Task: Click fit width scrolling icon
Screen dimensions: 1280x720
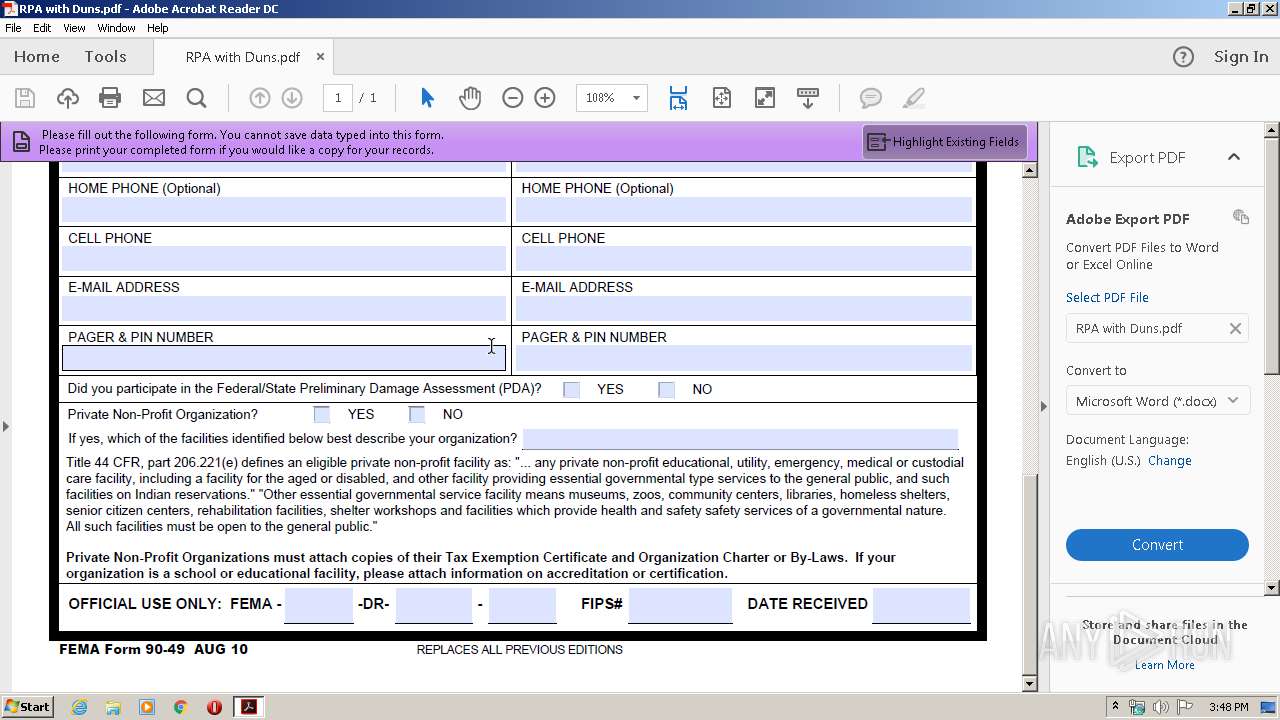Action: tap(678, 98)
